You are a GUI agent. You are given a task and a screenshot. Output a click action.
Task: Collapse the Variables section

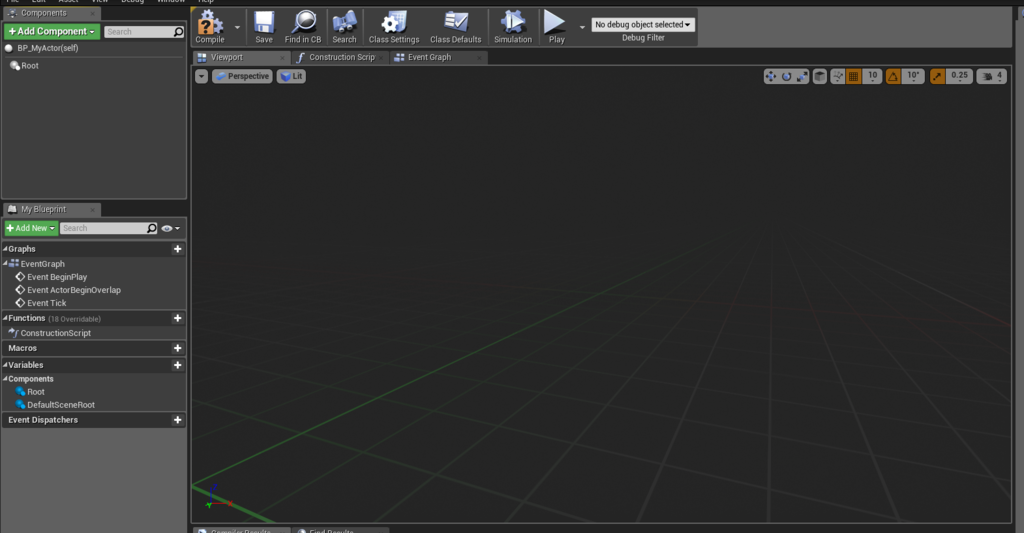pyautogui.click(x=5, y=364)
